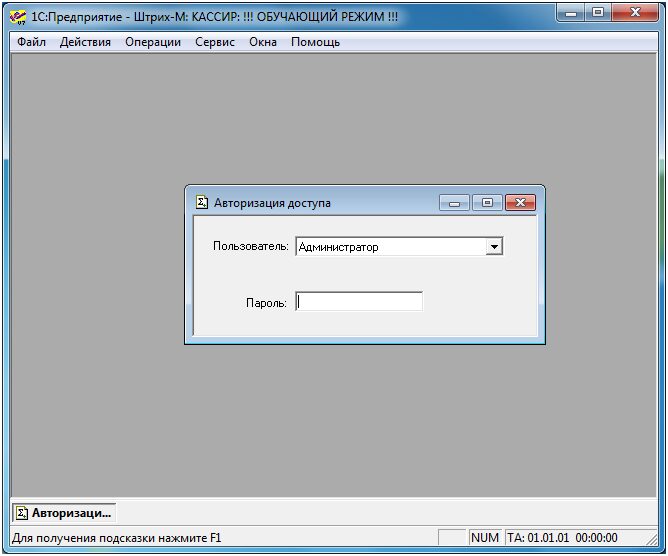Click the main window resize grip corner
This screenshot has width=668, height=556.
point(652,539)
